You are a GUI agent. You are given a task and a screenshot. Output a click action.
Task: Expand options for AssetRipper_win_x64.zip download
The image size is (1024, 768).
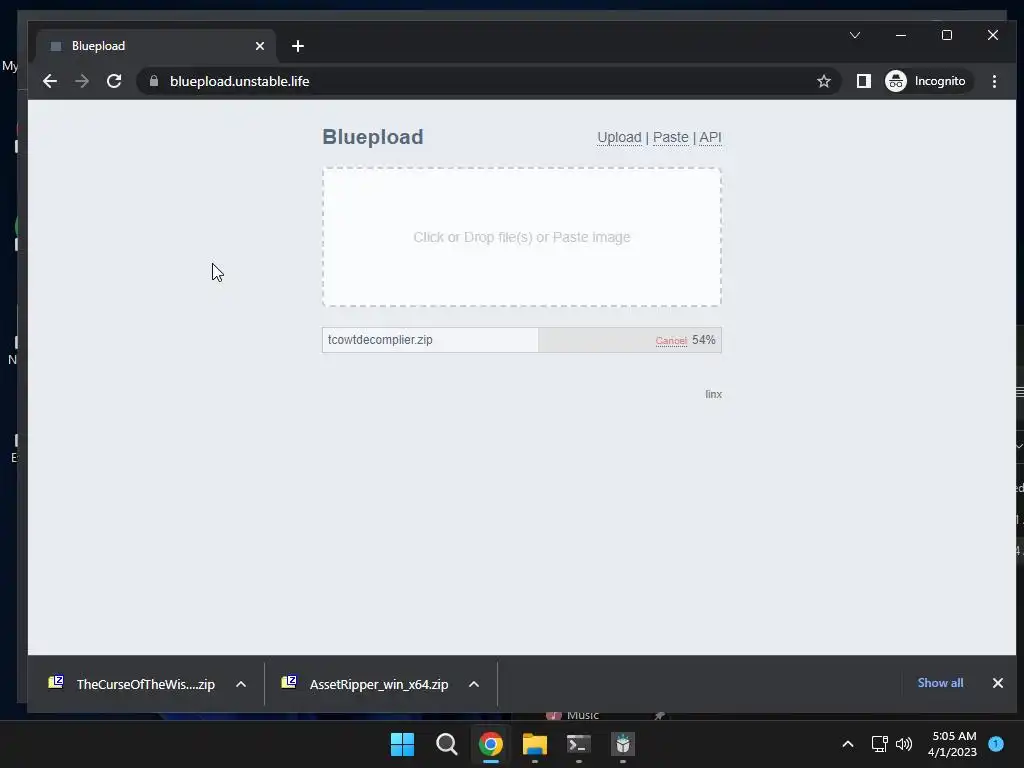tap(474, 684)
